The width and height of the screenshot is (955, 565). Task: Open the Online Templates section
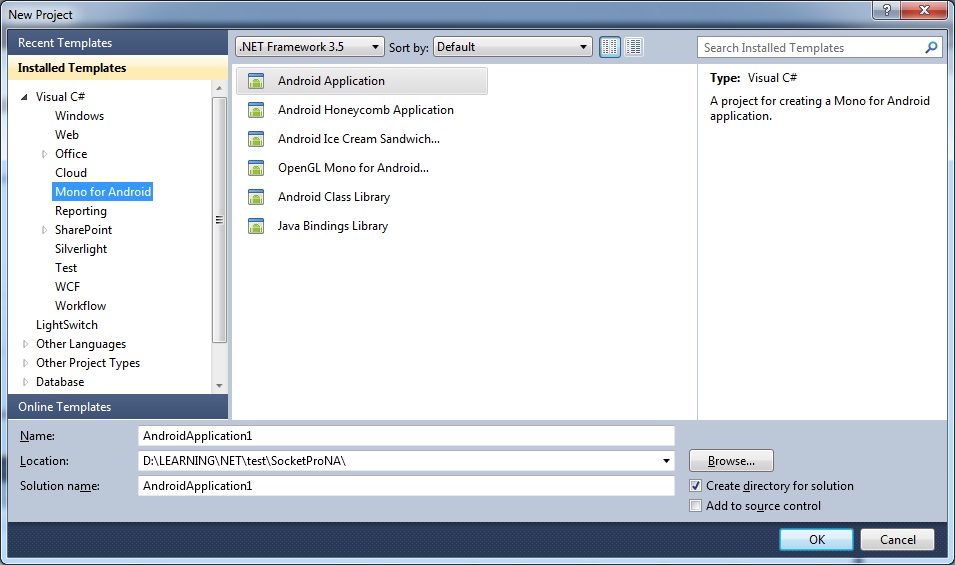tap(118, 407)
